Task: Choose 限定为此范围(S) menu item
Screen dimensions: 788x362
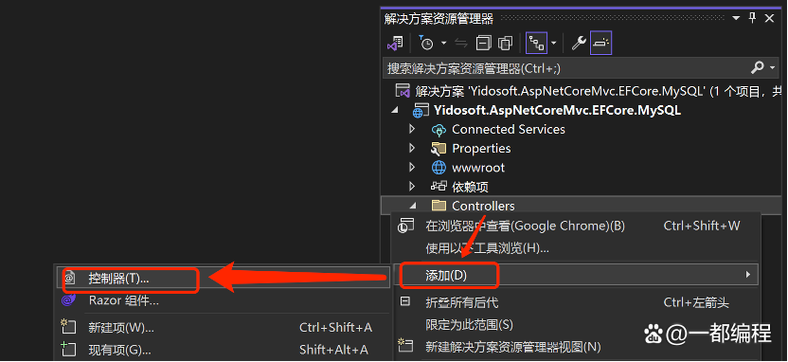Action: pos(576,325)
